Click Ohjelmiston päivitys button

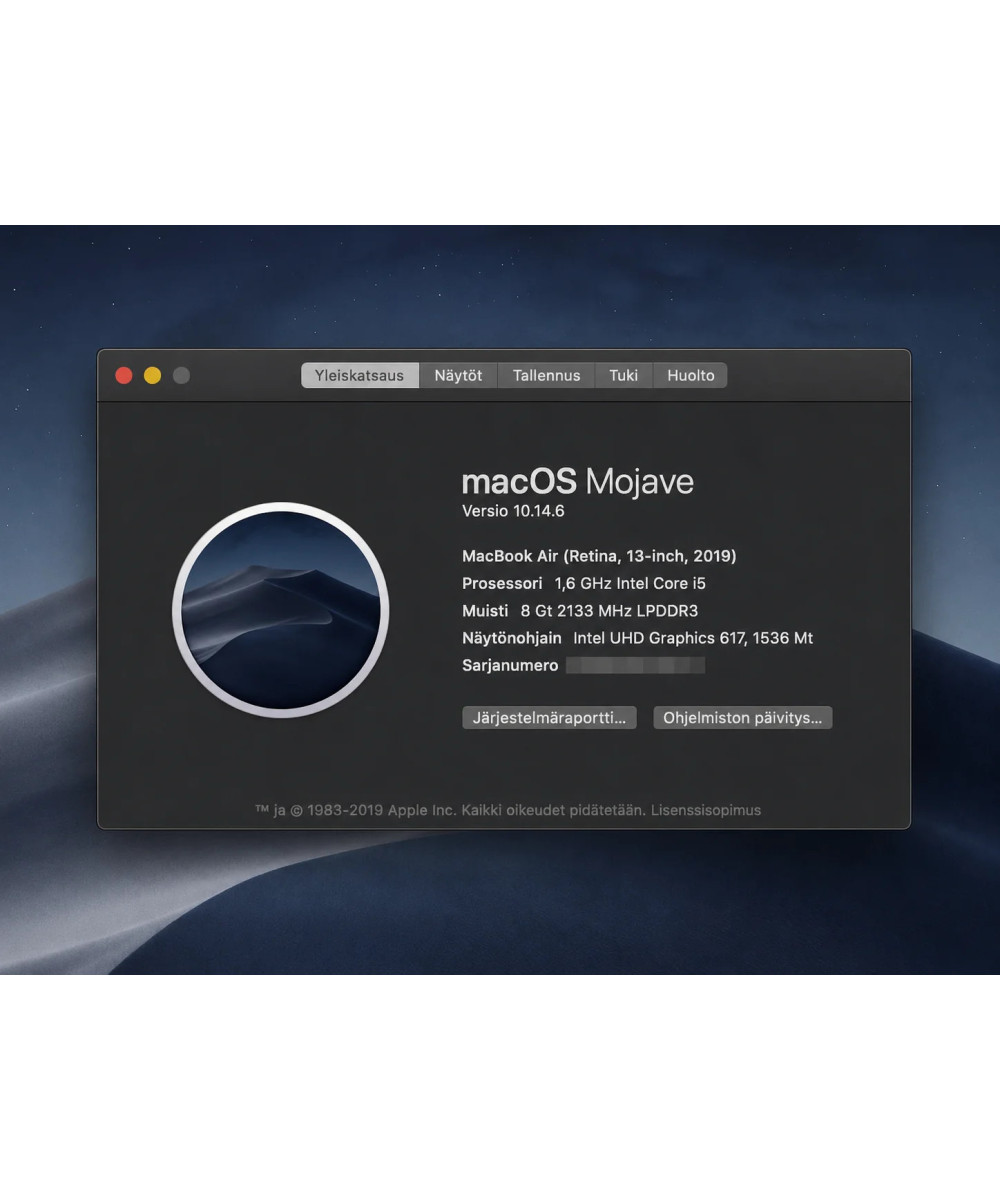click(743, 718)
